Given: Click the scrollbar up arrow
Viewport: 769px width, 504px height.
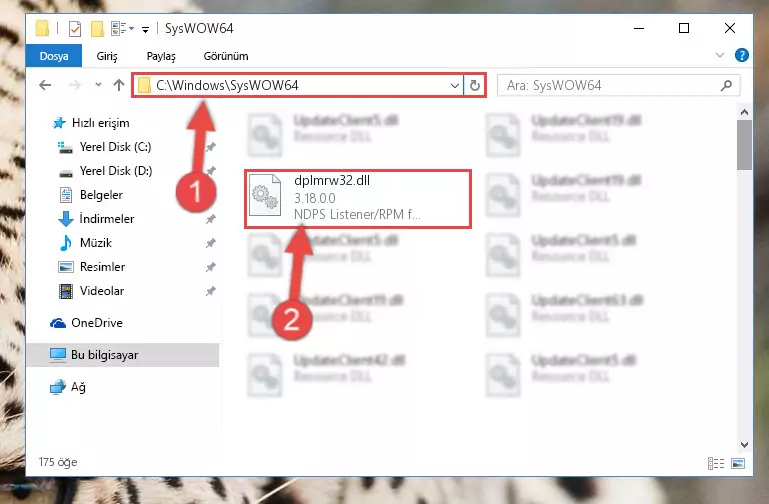Looking at the screenshot, I should click(x=744, y=112).
